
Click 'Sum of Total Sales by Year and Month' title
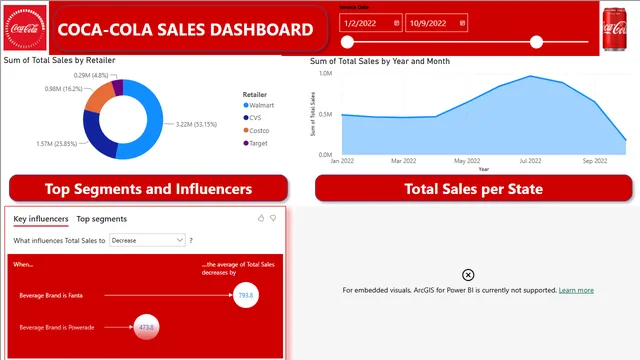(x=380, y=61)
